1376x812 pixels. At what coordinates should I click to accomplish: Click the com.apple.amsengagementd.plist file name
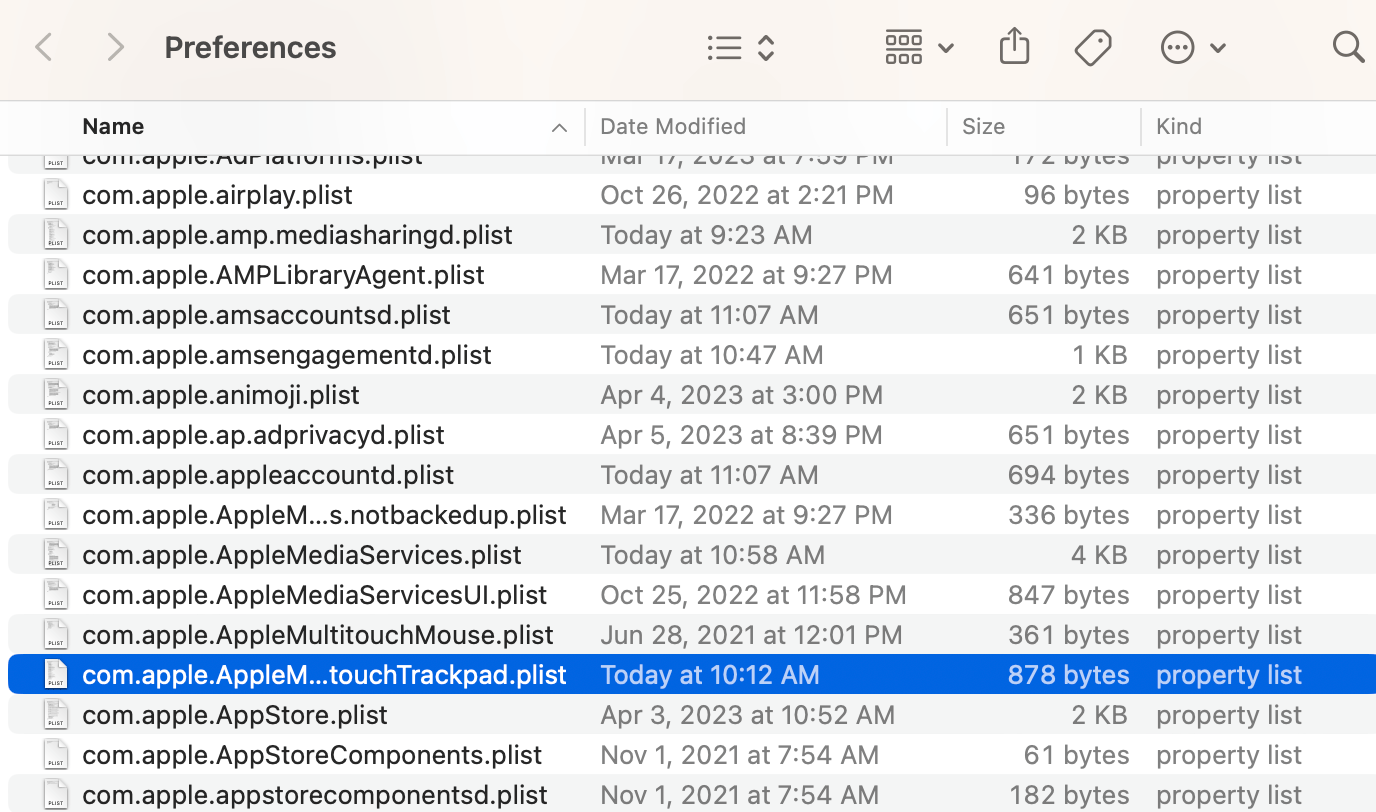(287, 355)
